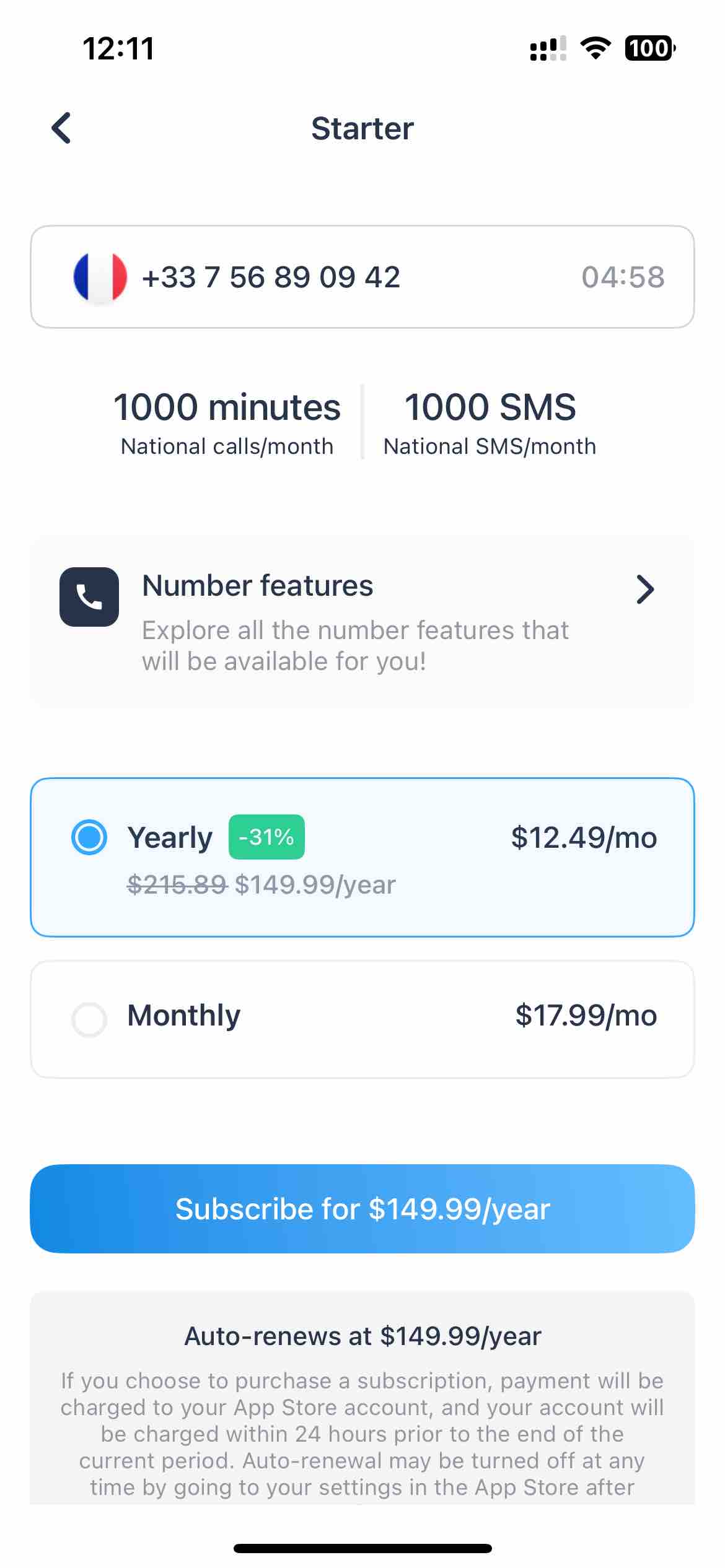This screenshot has height=1568, width=725.
Task: Open the +33 7 56 89 09 42 number card
Action: 362,277
